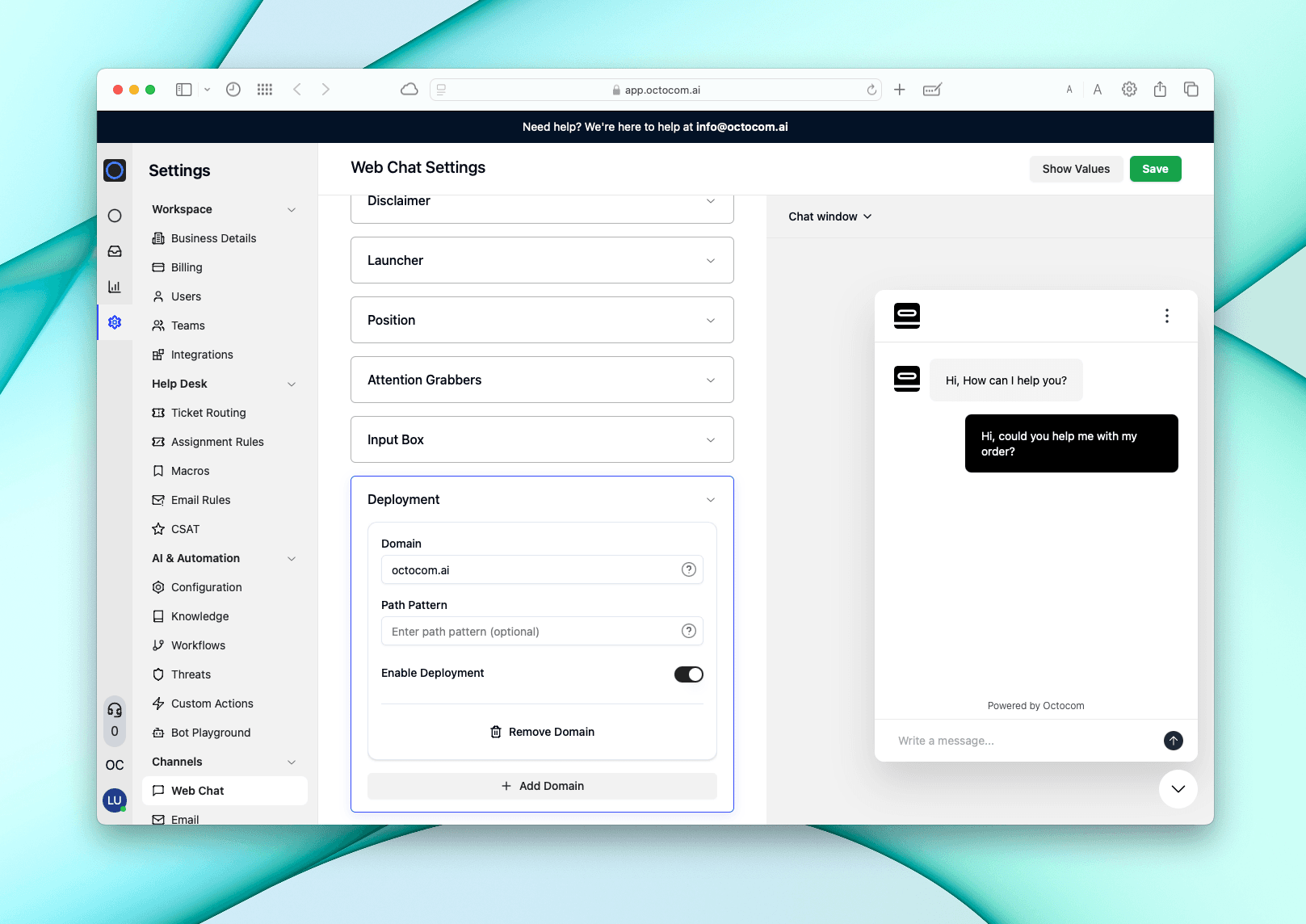Open Workflows via its branch icon
Viewport: 1306px width, 924px height.
click(x=158, y=645)
